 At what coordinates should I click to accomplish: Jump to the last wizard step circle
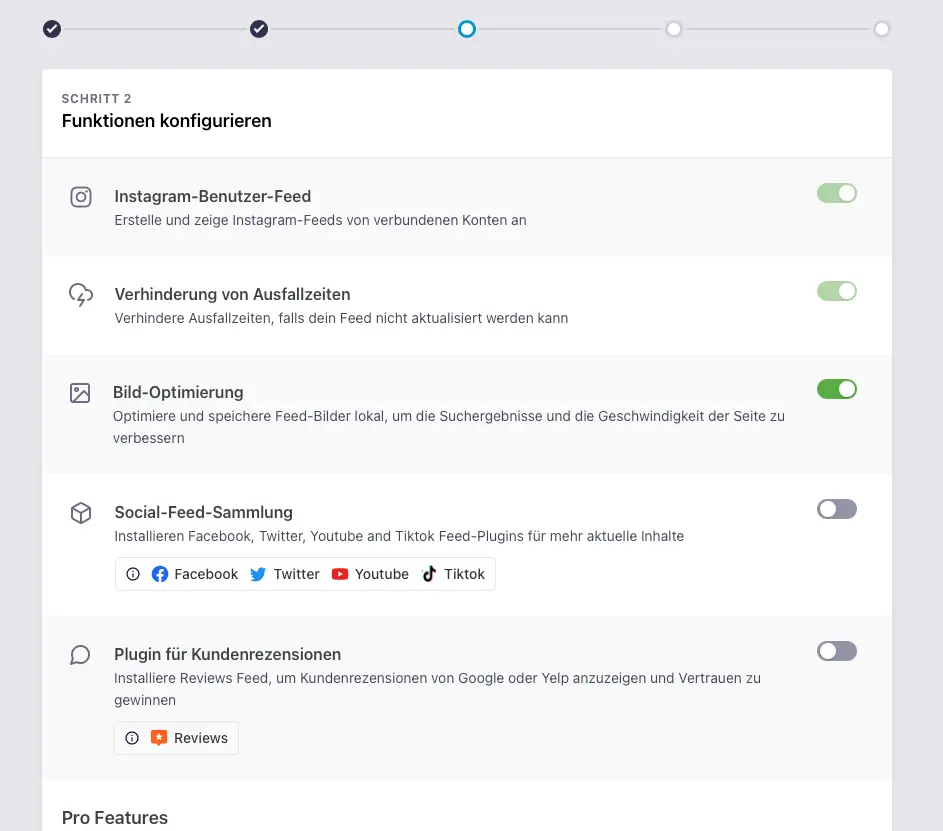coord(881,29)
